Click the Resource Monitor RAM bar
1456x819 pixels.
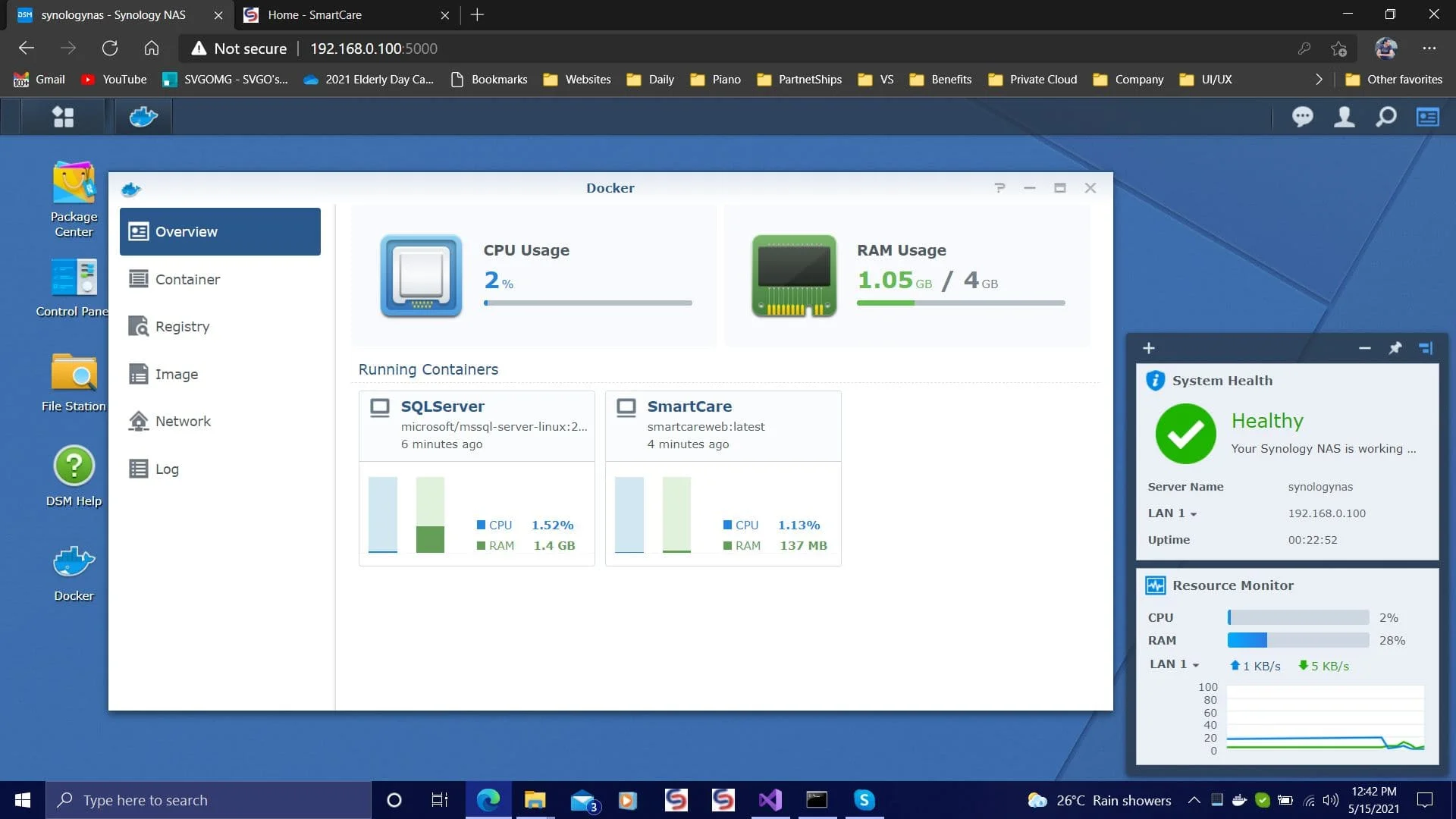point(1298,640)
